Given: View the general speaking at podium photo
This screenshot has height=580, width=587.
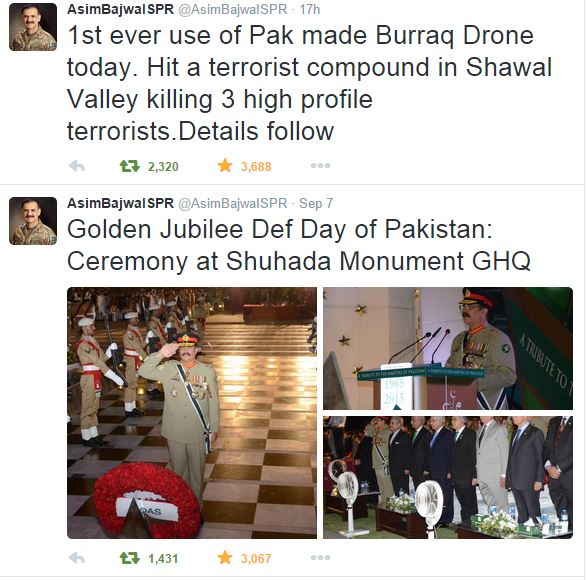Looking at the screenshot, I should pos(448,348).
